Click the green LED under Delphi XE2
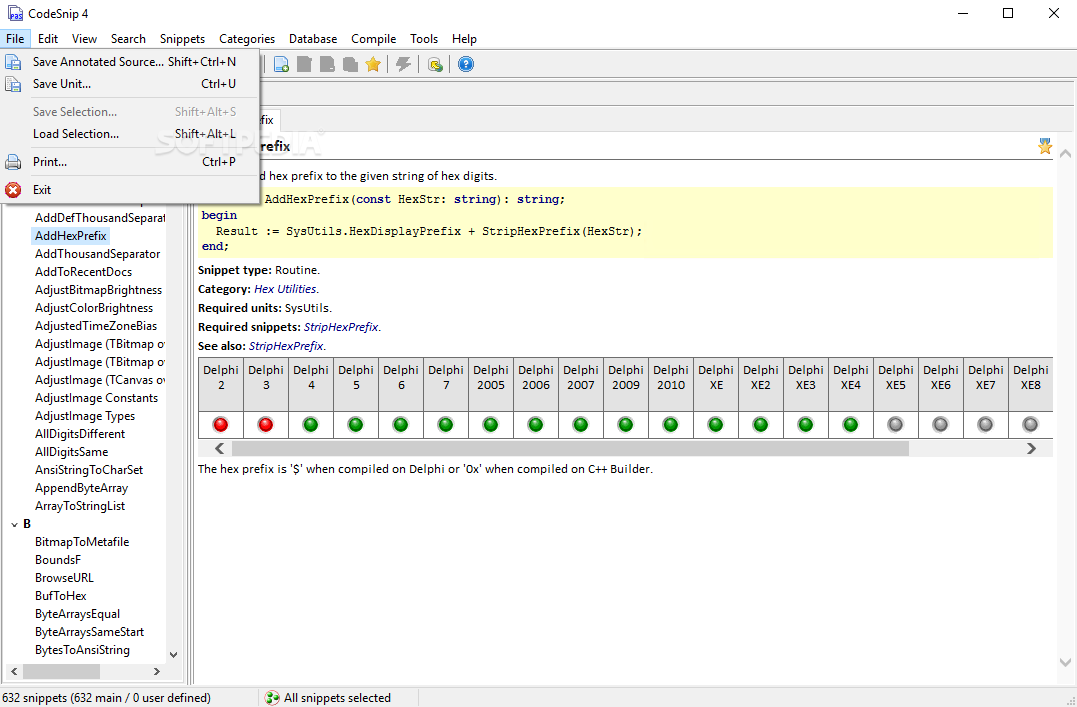1077x707 pixels. (x=760, y=425)
